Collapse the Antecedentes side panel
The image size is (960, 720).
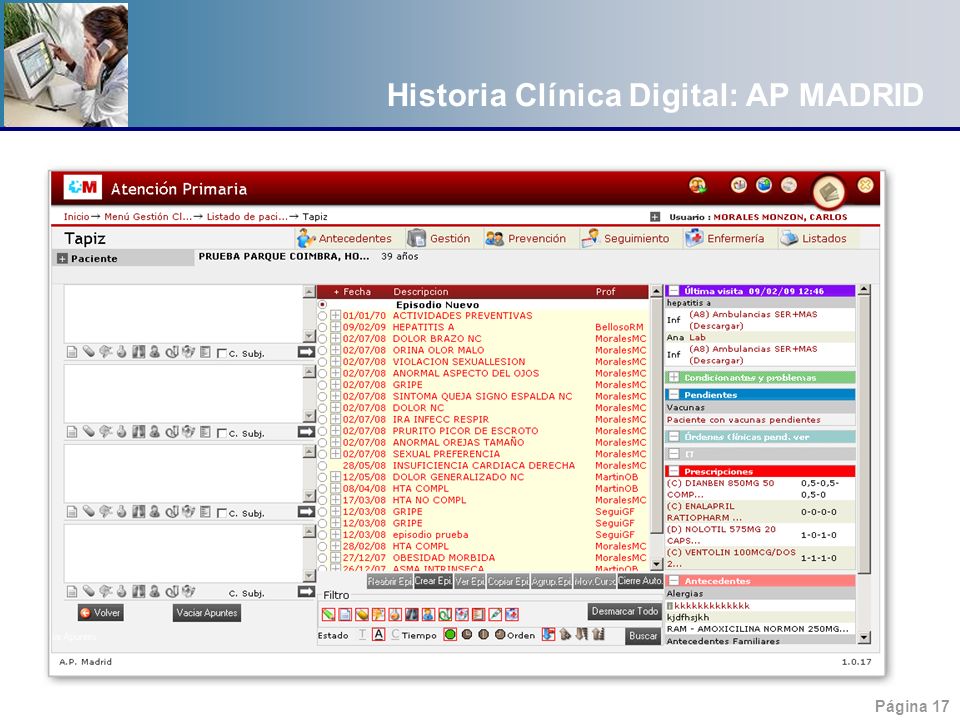674,580
